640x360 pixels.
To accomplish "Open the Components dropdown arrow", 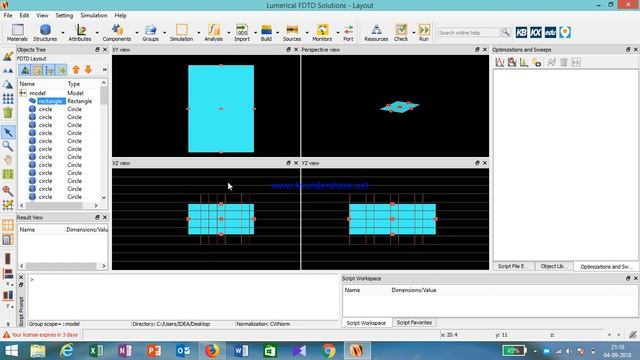I will [137, 32].
